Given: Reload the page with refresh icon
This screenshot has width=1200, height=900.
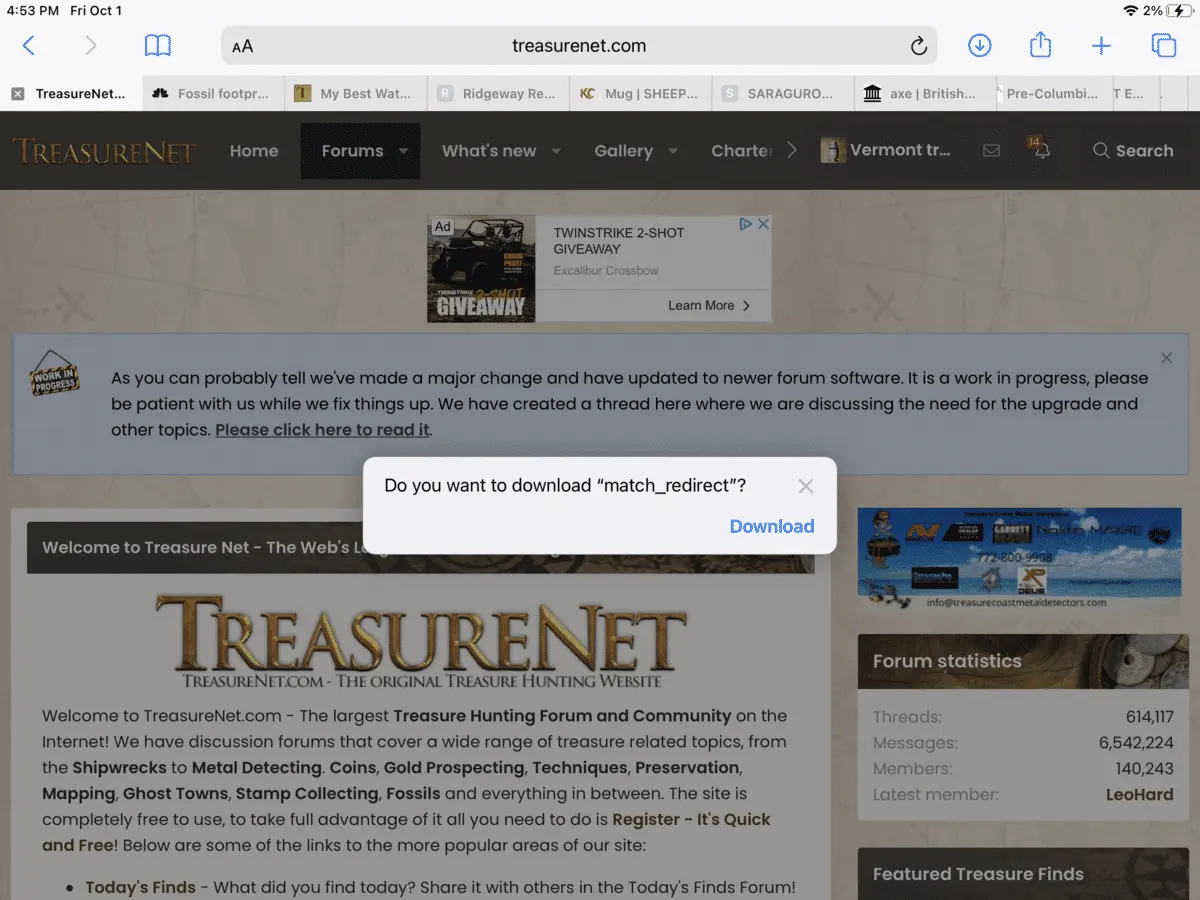Looking at the screenshot, I should click(918, 46).
